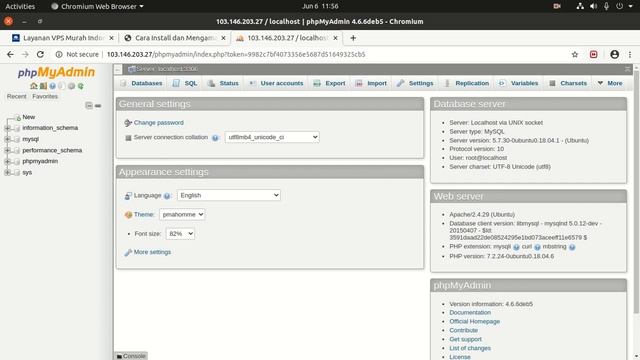The width and height of the screenshot is (640, 360).
Task: Expand the phpmyadmin database node
Action: tap(7, 161)
